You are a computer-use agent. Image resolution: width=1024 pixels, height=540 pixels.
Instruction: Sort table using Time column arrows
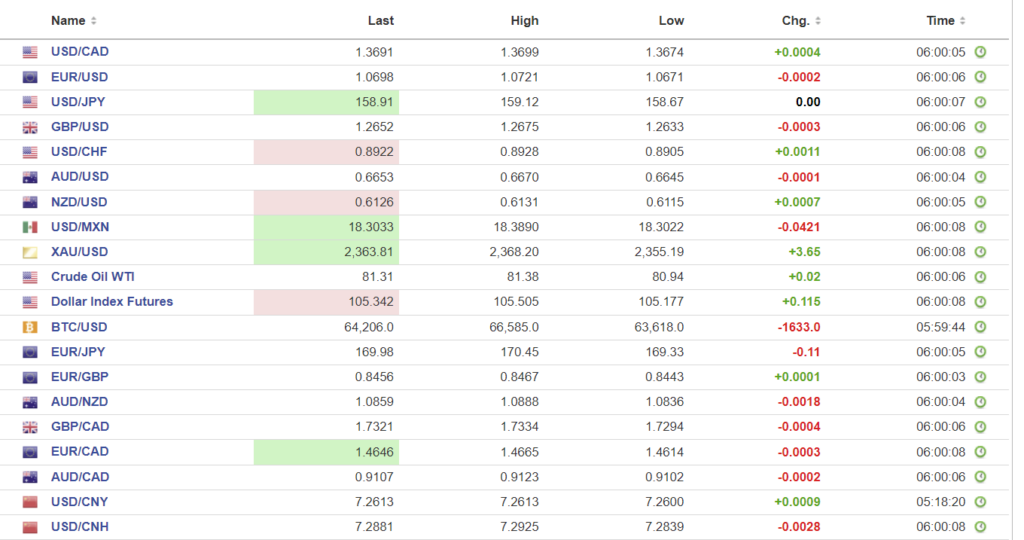pyautogui.click(x=963, y=21)
